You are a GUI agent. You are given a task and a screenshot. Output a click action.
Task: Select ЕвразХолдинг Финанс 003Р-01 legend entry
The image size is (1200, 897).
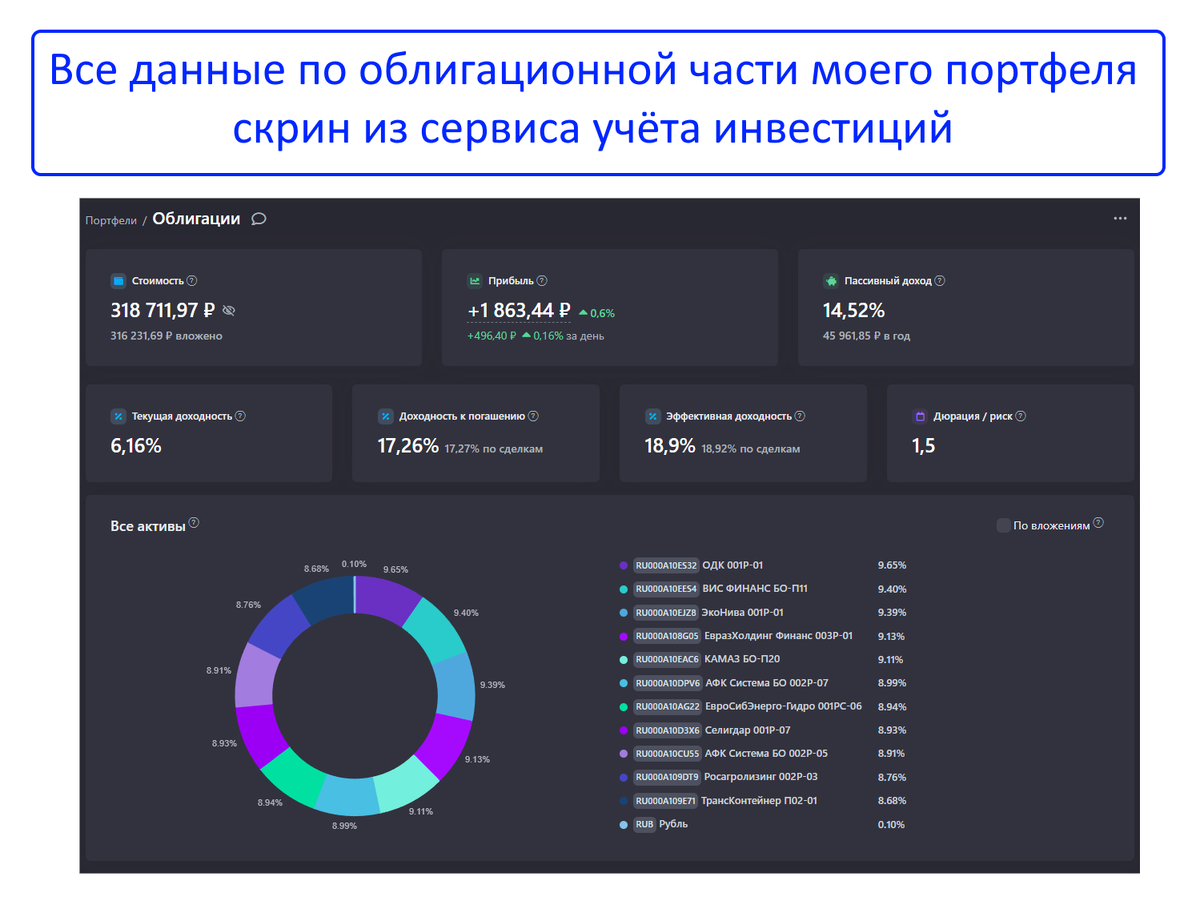pyautogui.click(x=778, y=636)
